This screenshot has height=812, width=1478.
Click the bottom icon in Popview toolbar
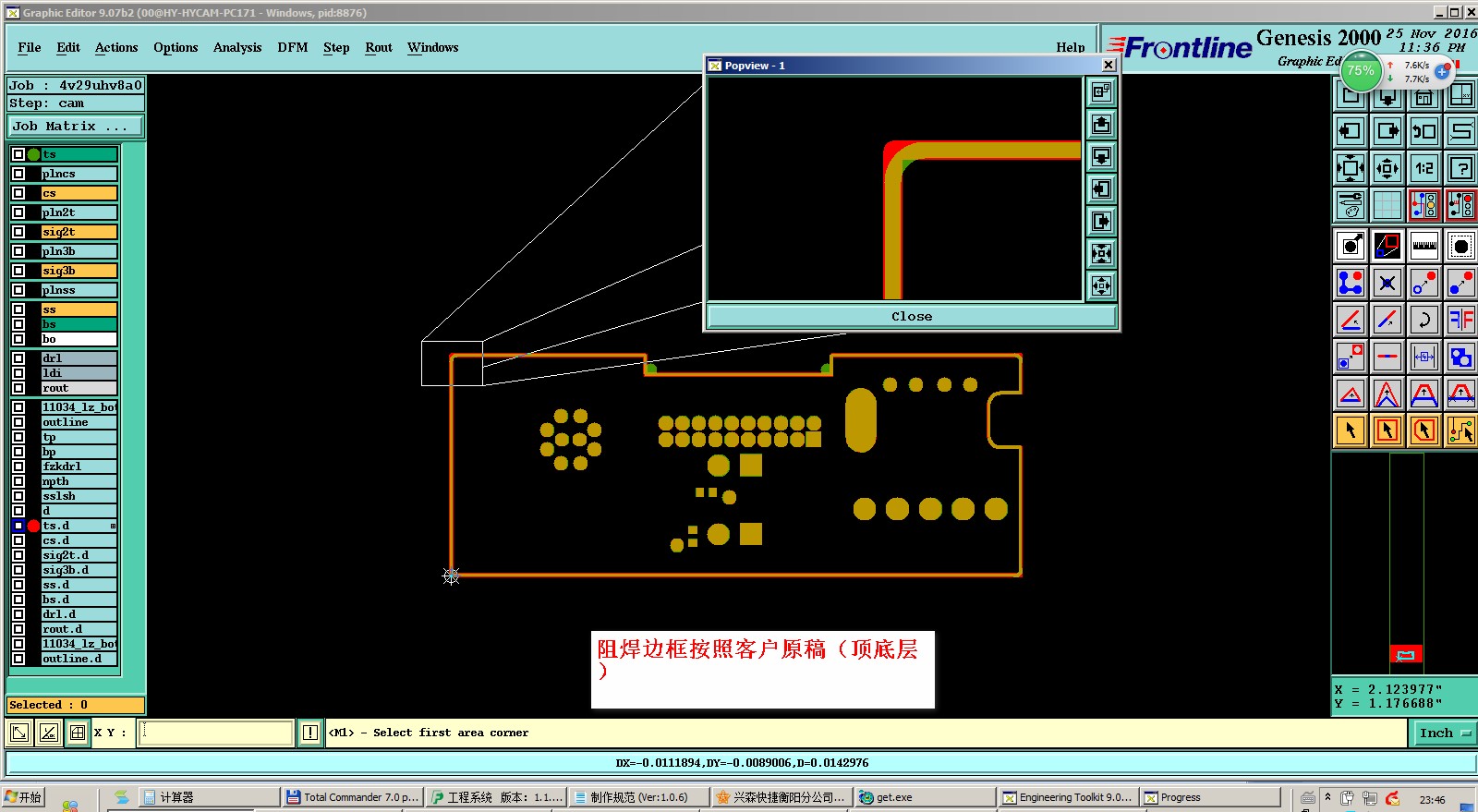coord(1101,285)
